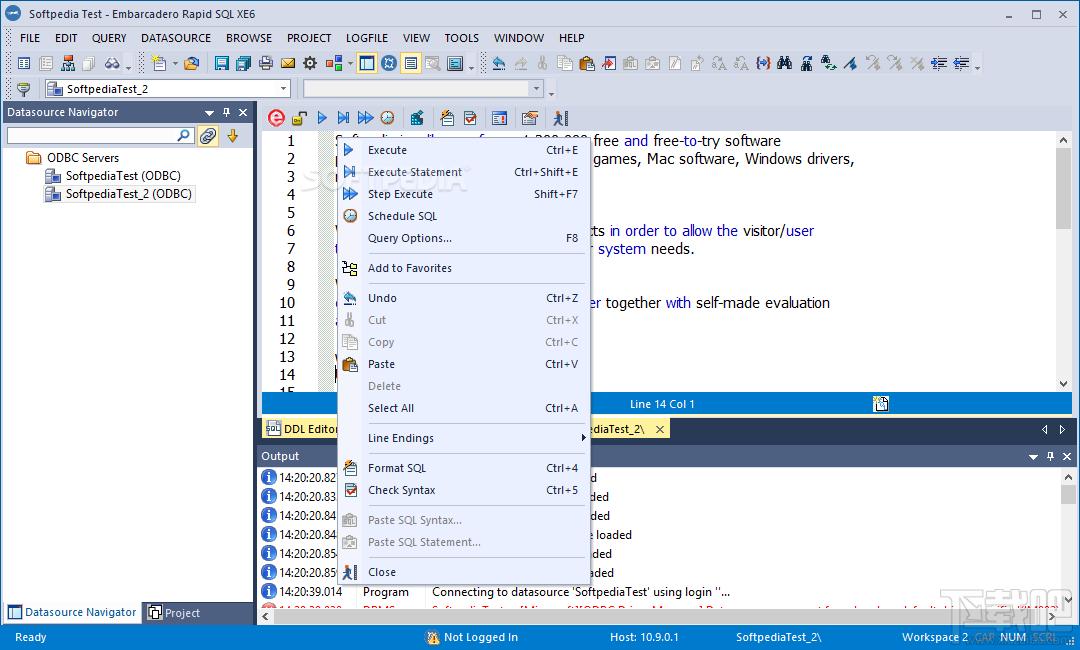Open the SoftpediaTest_2 datasource dropdown
This screenshot has height=650, width=1080.
(x=283, y=89)
